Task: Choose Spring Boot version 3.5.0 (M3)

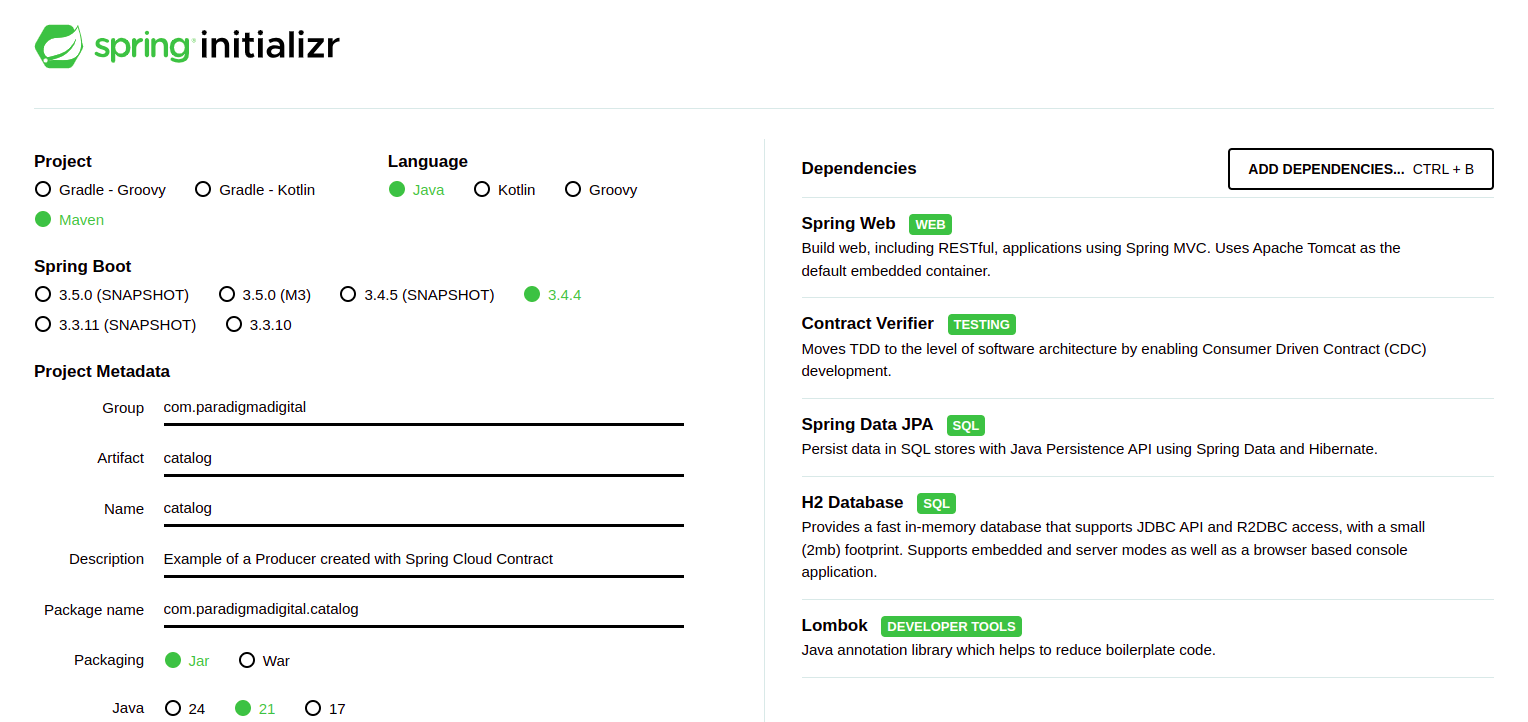Action: pyautogui.click(x=227, y=294)
